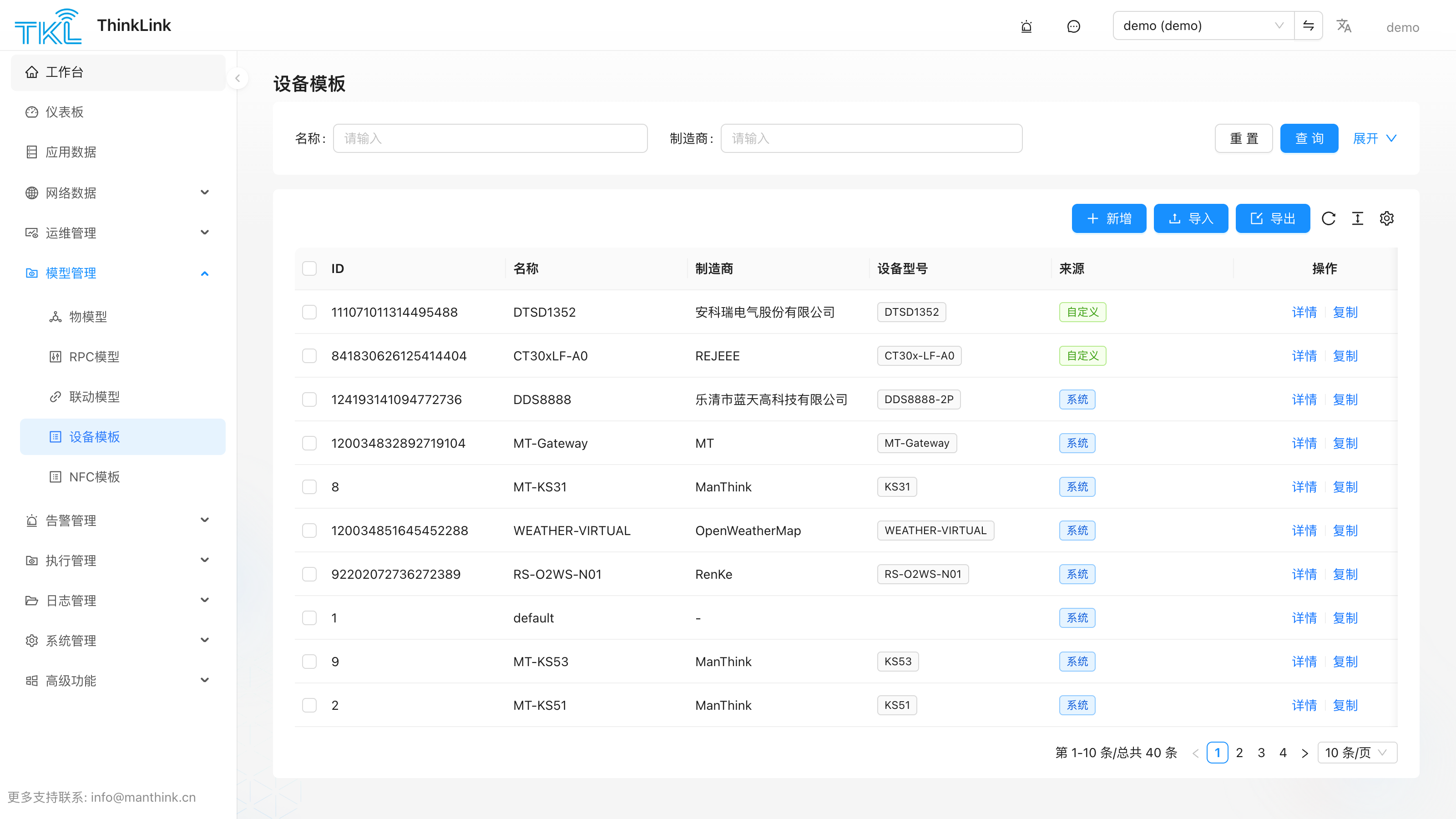
Task: Open the language translation icon
Action: point(1344,26)
